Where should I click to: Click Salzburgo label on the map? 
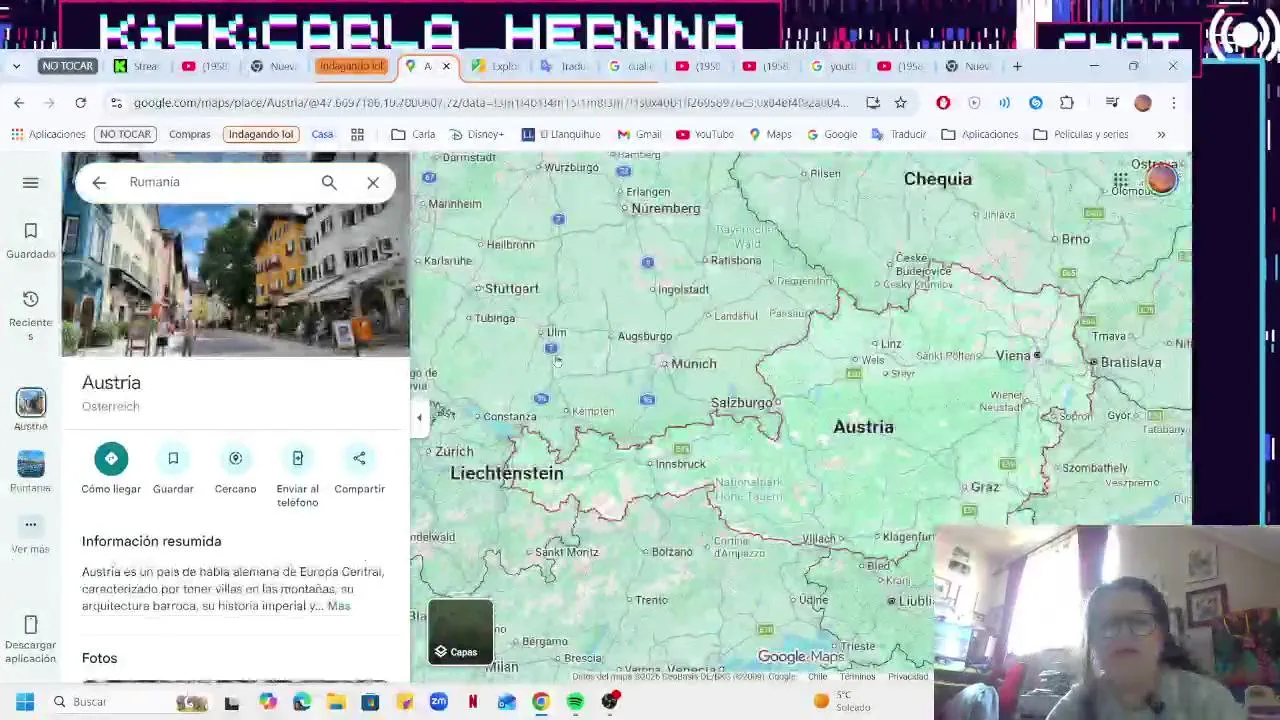point(741,403)
